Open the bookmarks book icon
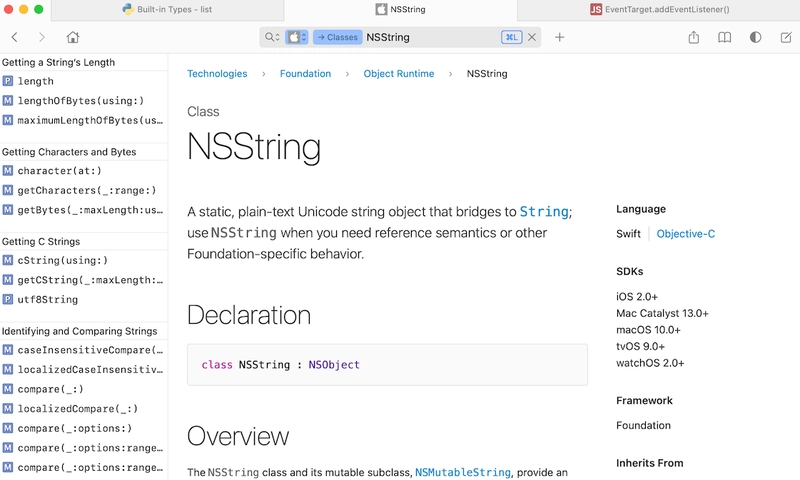Viewport: 800px width, 480px height. pyautogui.click(x=724, y=37)
